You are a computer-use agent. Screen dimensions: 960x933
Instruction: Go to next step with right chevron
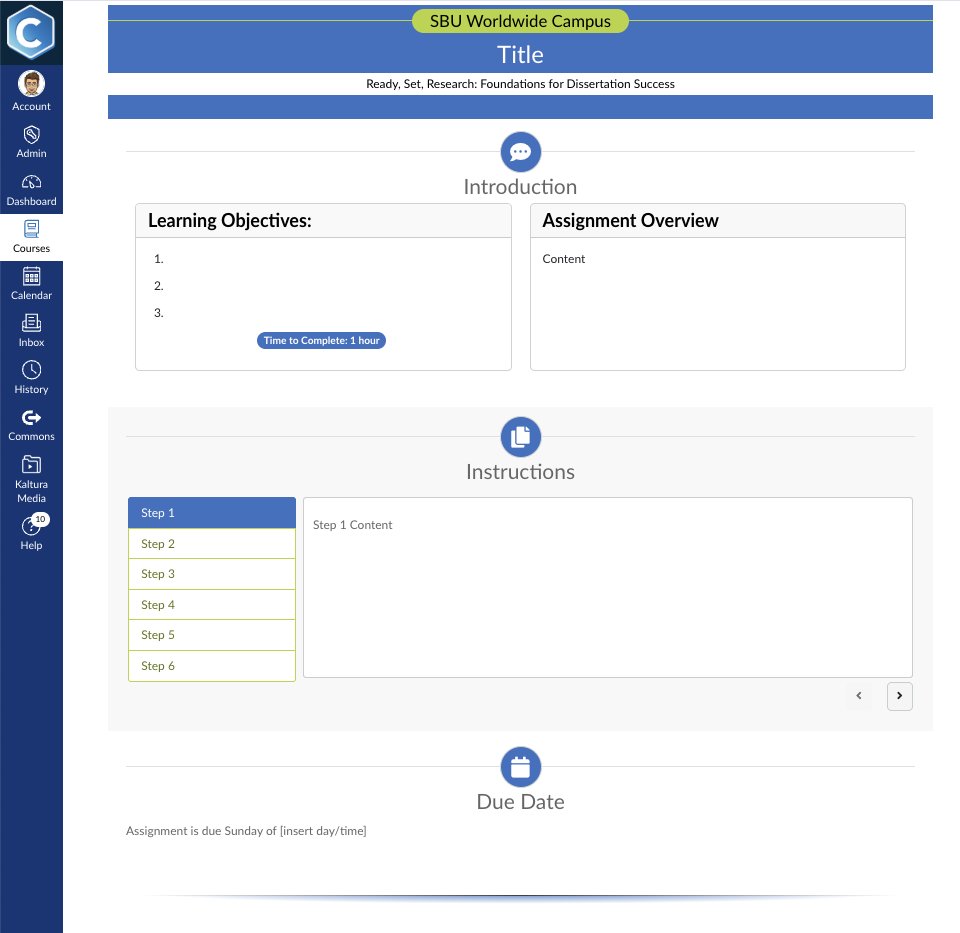tap(899, 696)
